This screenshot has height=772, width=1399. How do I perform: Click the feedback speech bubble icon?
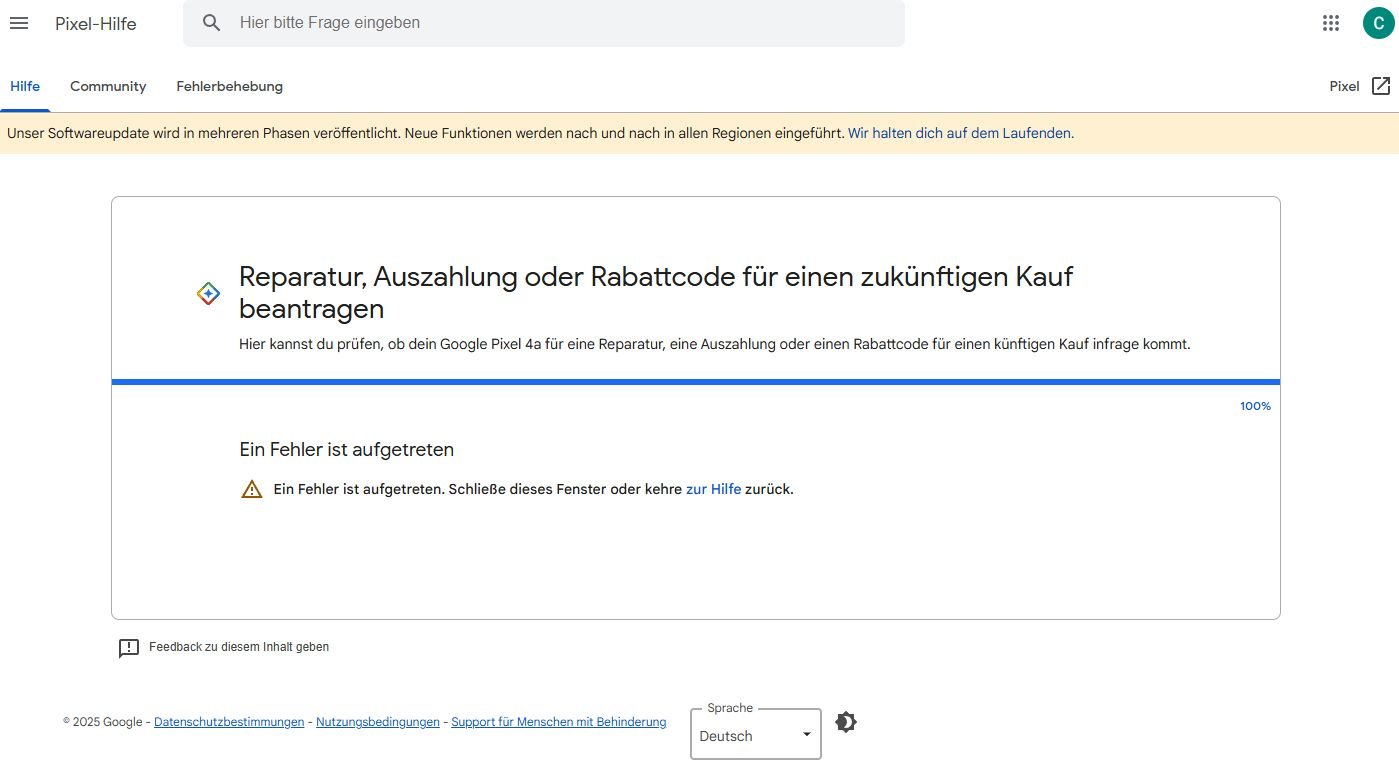click(129, 648)
